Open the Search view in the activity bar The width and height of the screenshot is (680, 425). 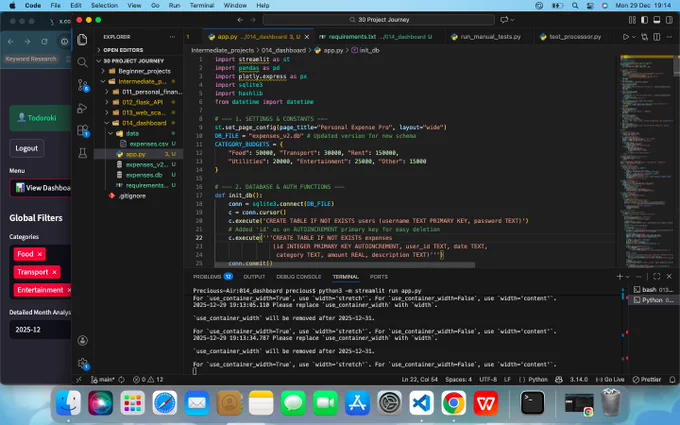[82, 62]
